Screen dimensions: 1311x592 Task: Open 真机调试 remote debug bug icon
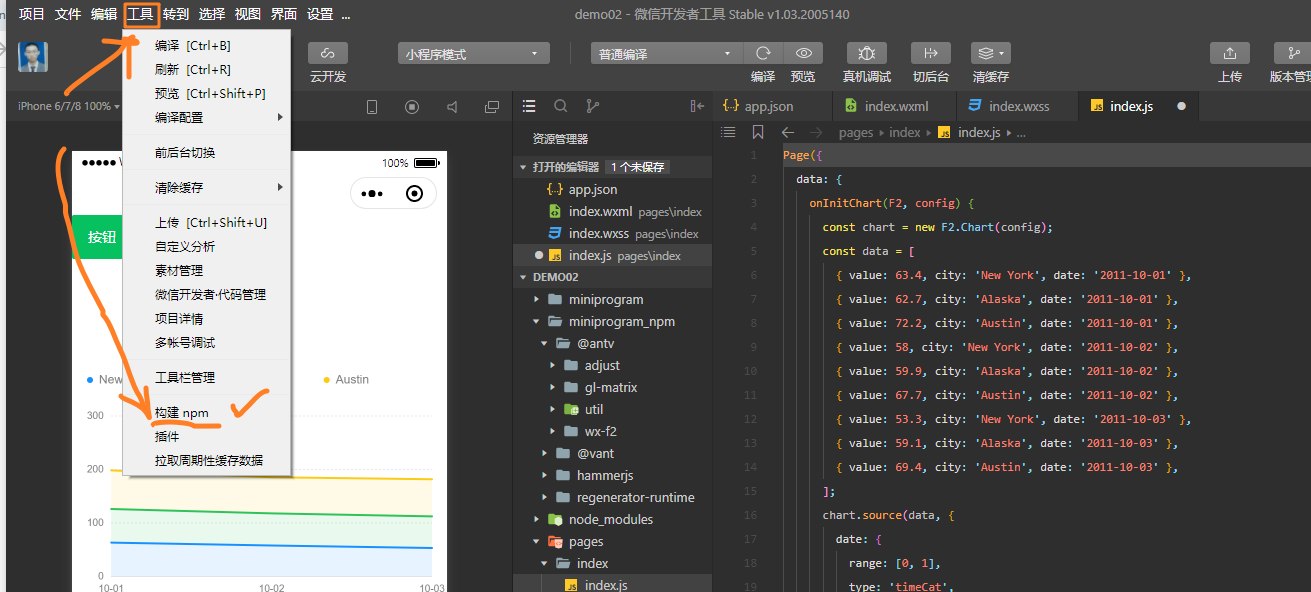[866, 54]
